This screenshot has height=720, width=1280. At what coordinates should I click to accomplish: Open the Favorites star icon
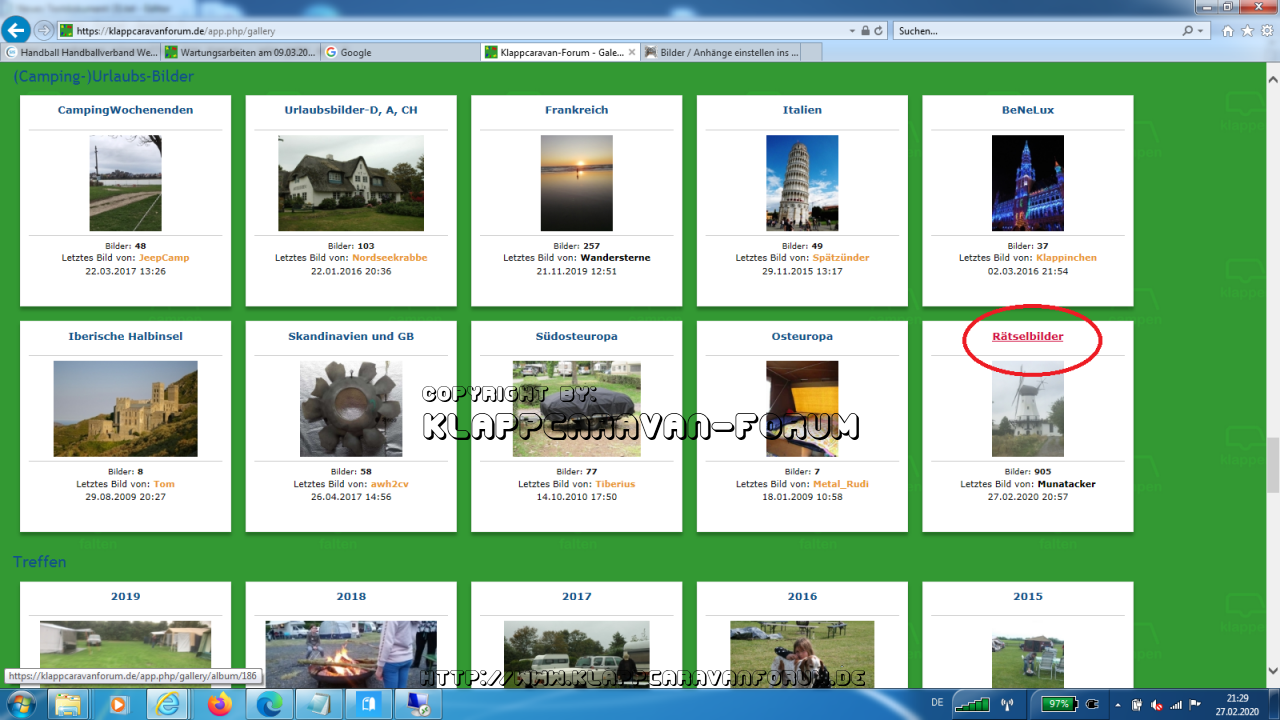click(x=1247, y=31)
